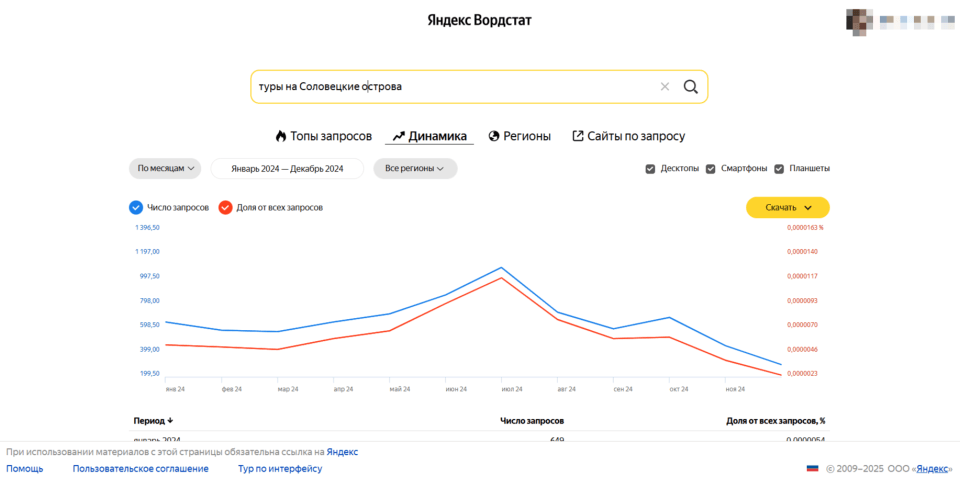Uncheck the Десктопы checkbox
Screen dimensions: 960x478
coord(650,169)
